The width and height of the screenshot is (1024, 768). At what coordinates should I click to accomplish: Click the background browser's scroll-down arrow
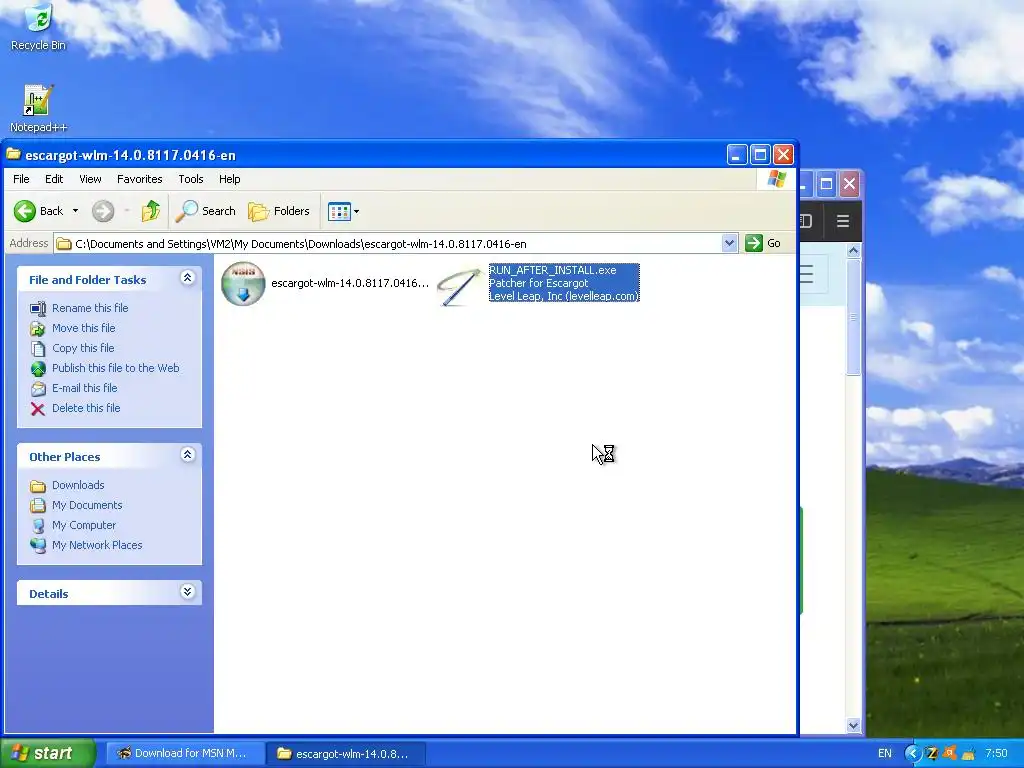pyautogui.click(x=854, y=725)
